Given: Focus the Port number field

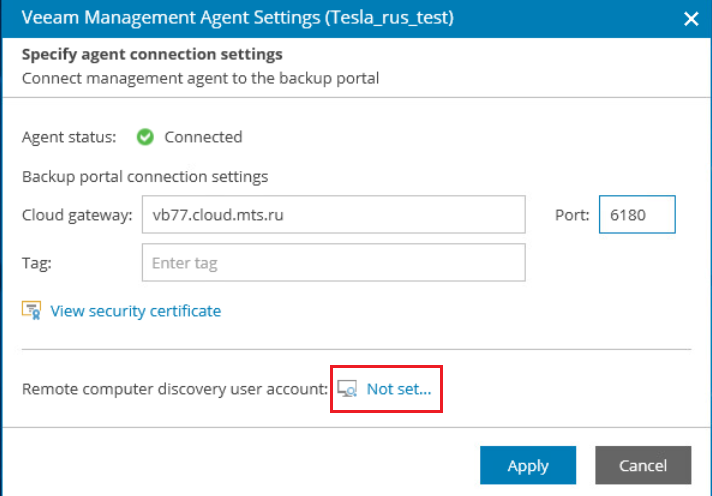Looking at the screenshot, I should [637, 215].
